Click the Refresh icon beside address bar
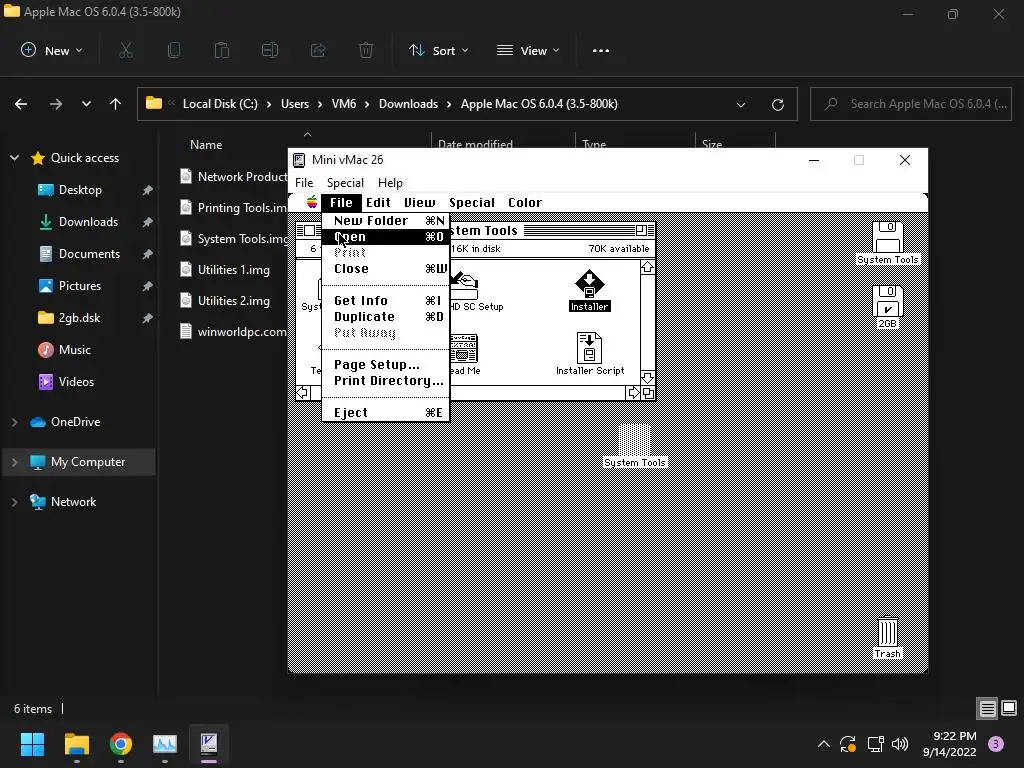Viewport: 1024px width, 768px height. [777, 104]
